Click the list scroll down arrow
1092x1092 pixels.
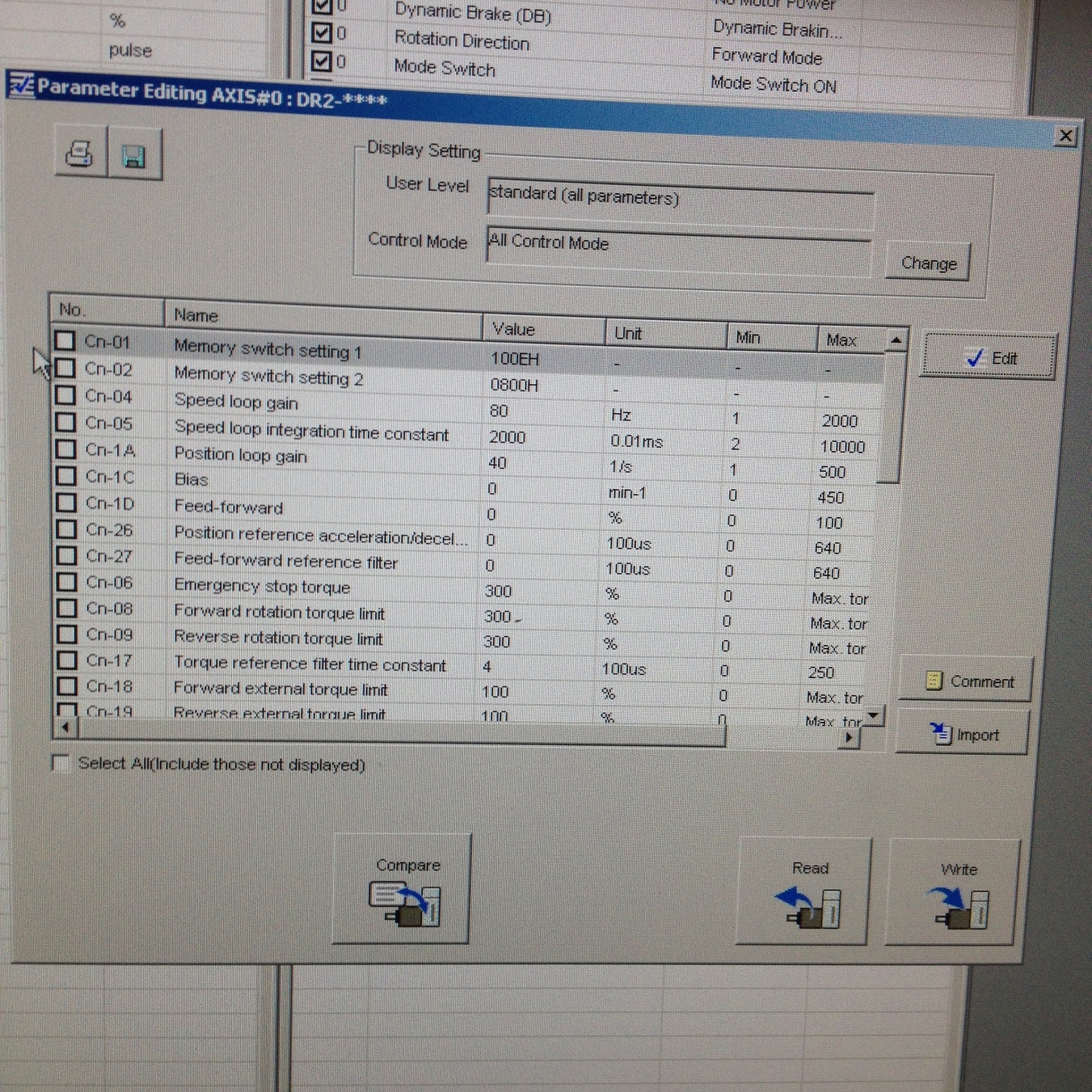(x=874, y=715)
